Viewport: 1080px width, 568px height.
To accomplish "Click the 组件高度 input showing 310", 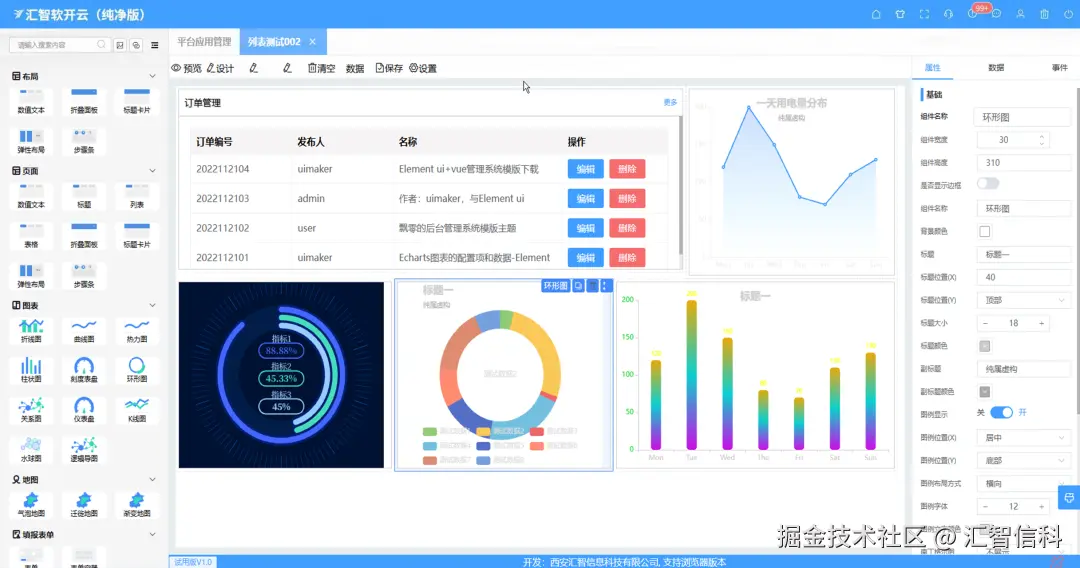I will [1024, 162].
